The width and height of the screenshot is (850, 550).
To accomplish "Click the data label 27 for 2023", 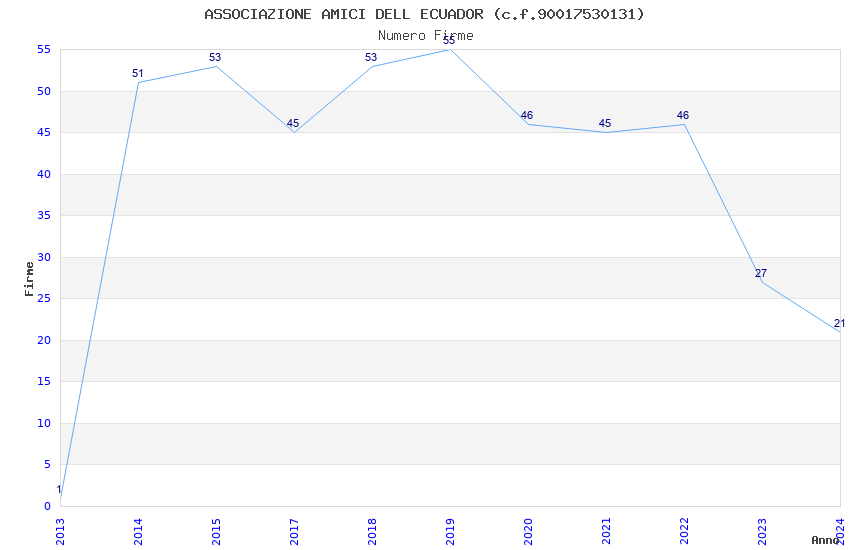I will [x=761, y=273].
